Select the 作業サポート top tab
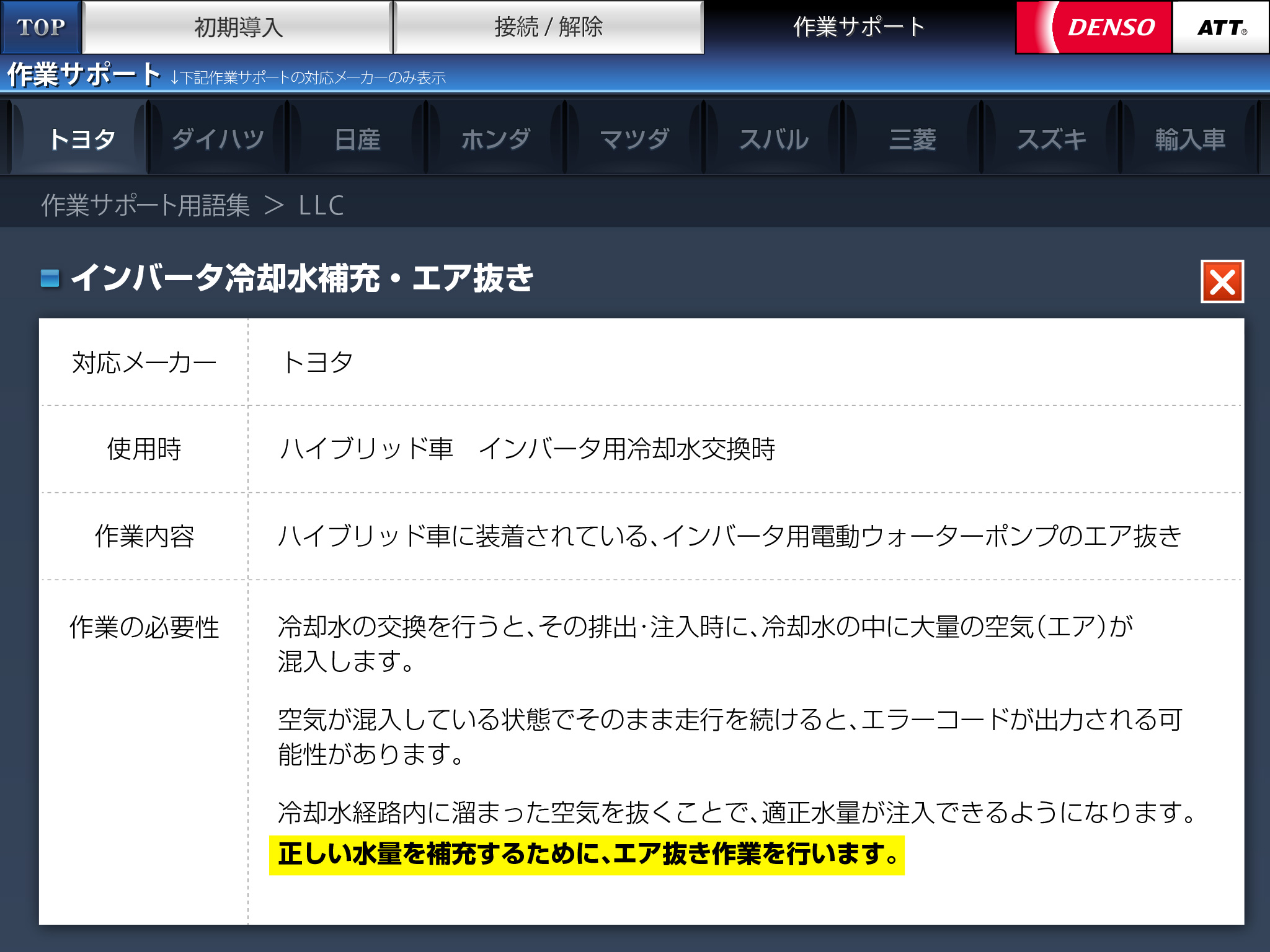1270x952 pixels. click(x=859, y=27)
